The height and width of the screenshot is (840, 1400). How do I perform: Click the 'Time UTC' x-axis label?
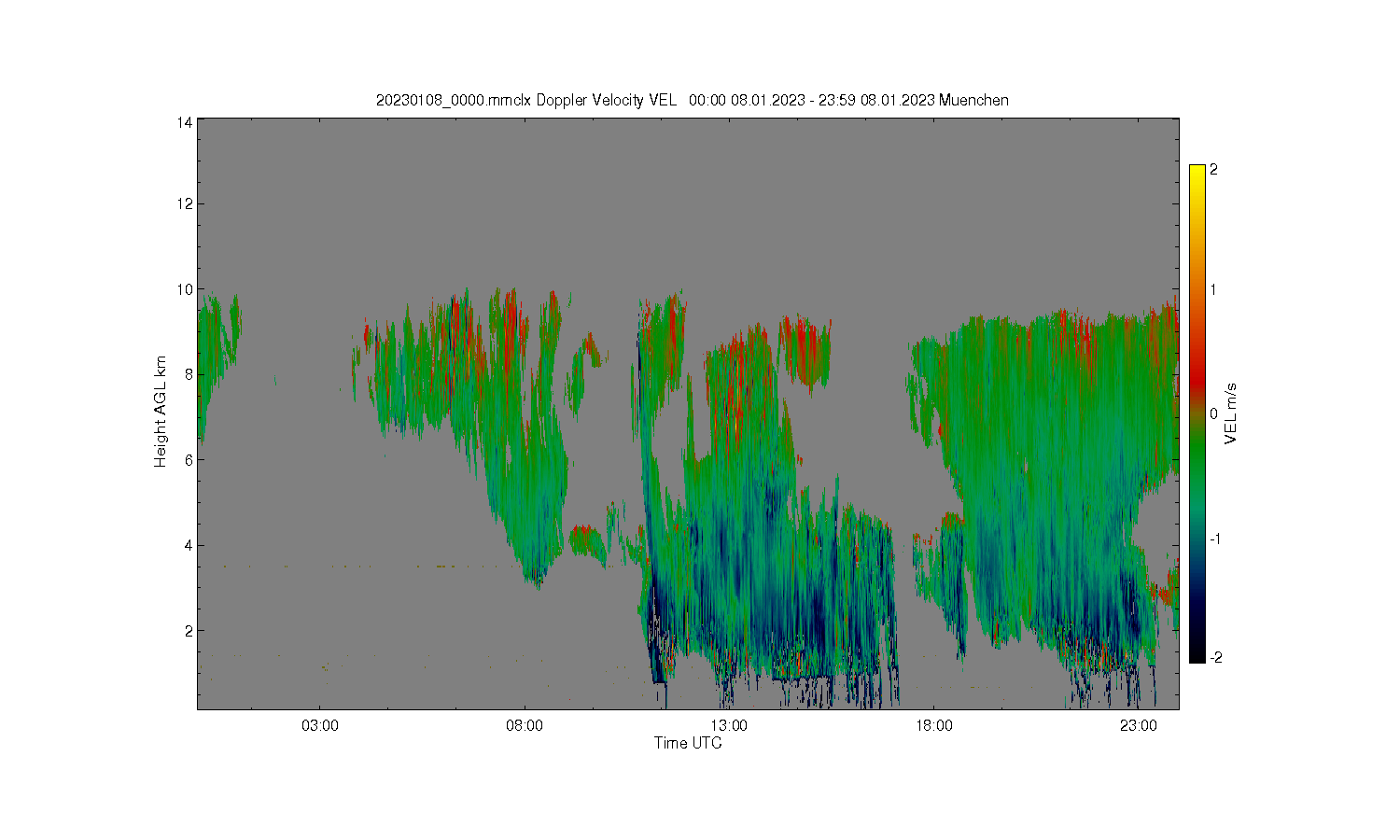coord(688,743)
